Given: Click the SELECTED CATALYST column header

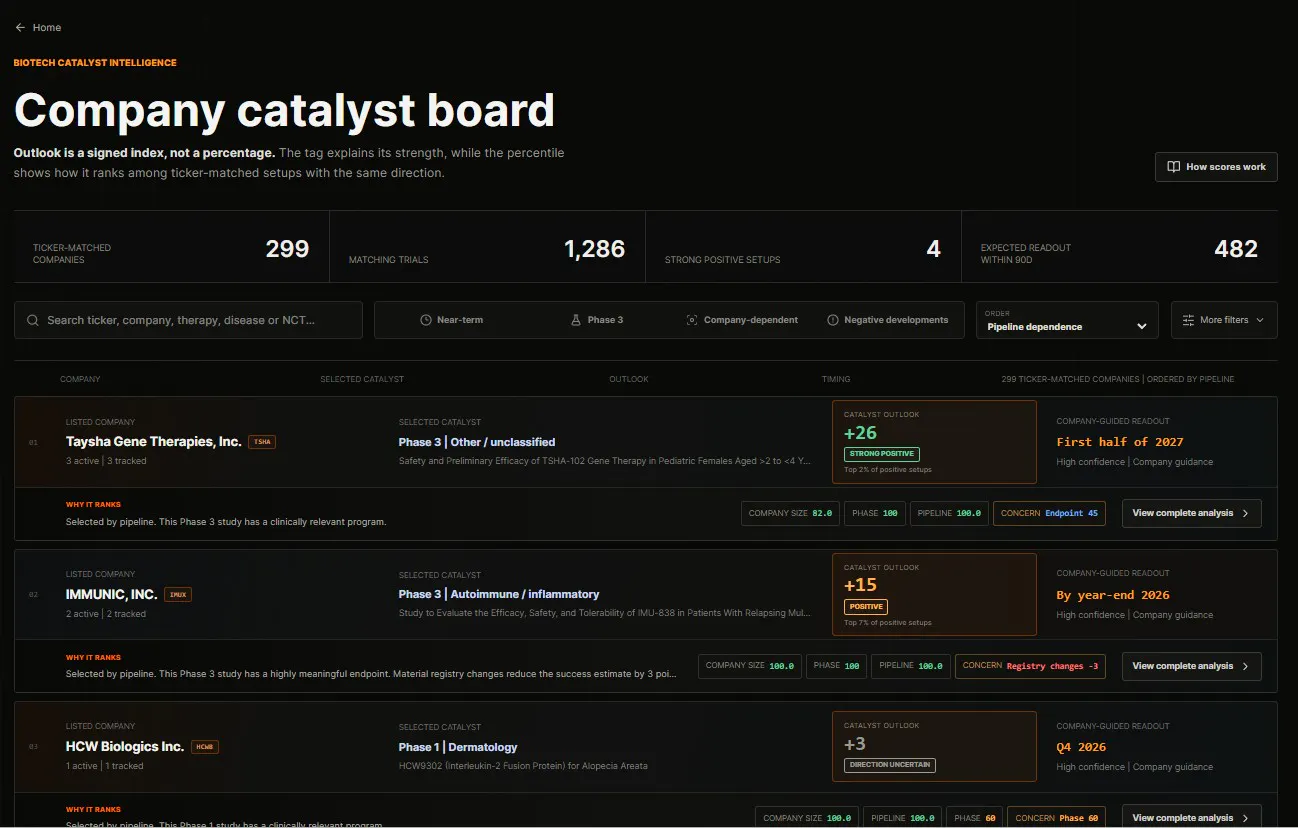Looking at the screenshot, I should [x=362, y=379].
